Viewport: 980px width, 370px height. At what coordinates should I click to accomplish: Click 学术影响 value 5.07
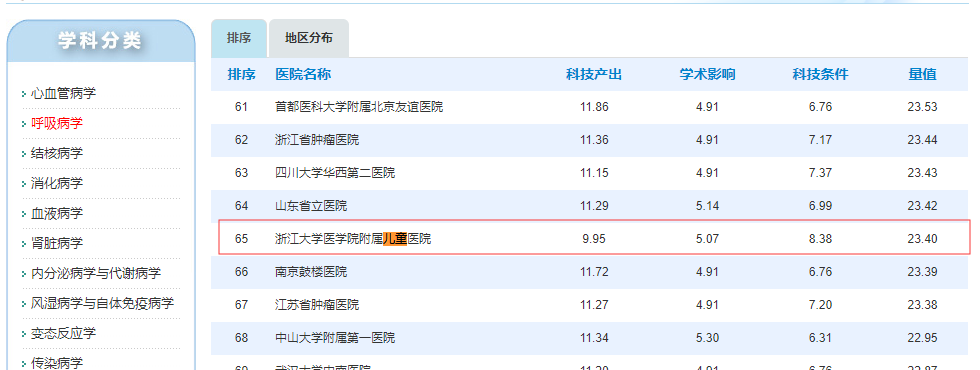708,239
